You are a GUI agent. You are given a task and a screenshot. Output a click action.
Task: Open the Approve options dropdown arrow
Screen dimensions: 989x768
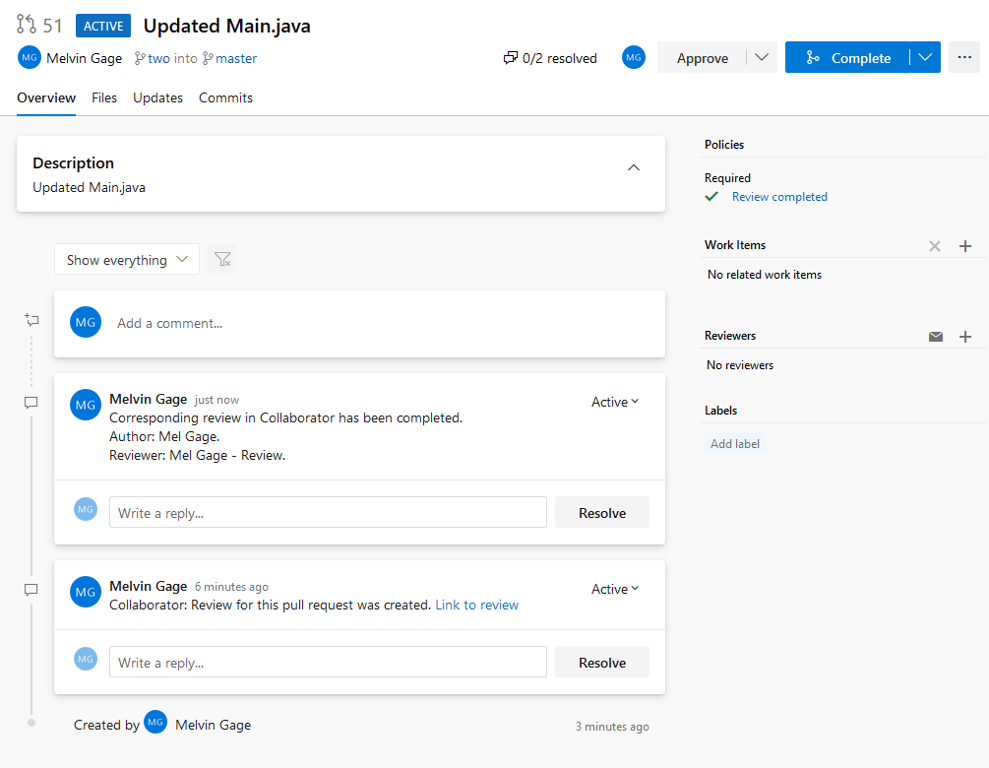pos(761,57)
